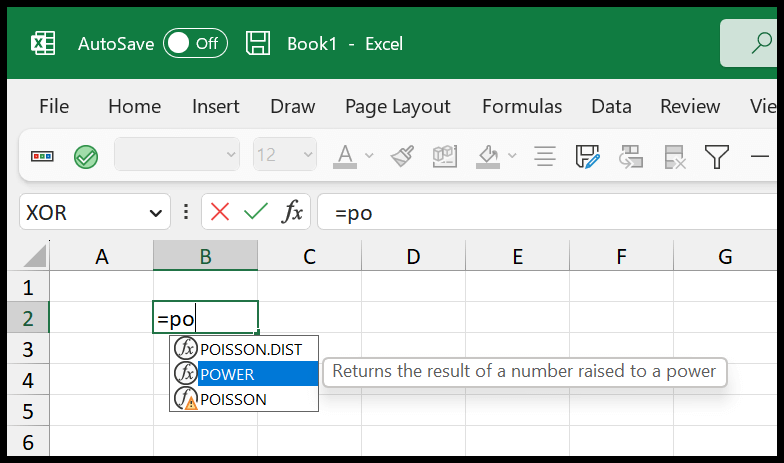
Task: Cancel the formula with red X
Action: (x=220, y=212)
